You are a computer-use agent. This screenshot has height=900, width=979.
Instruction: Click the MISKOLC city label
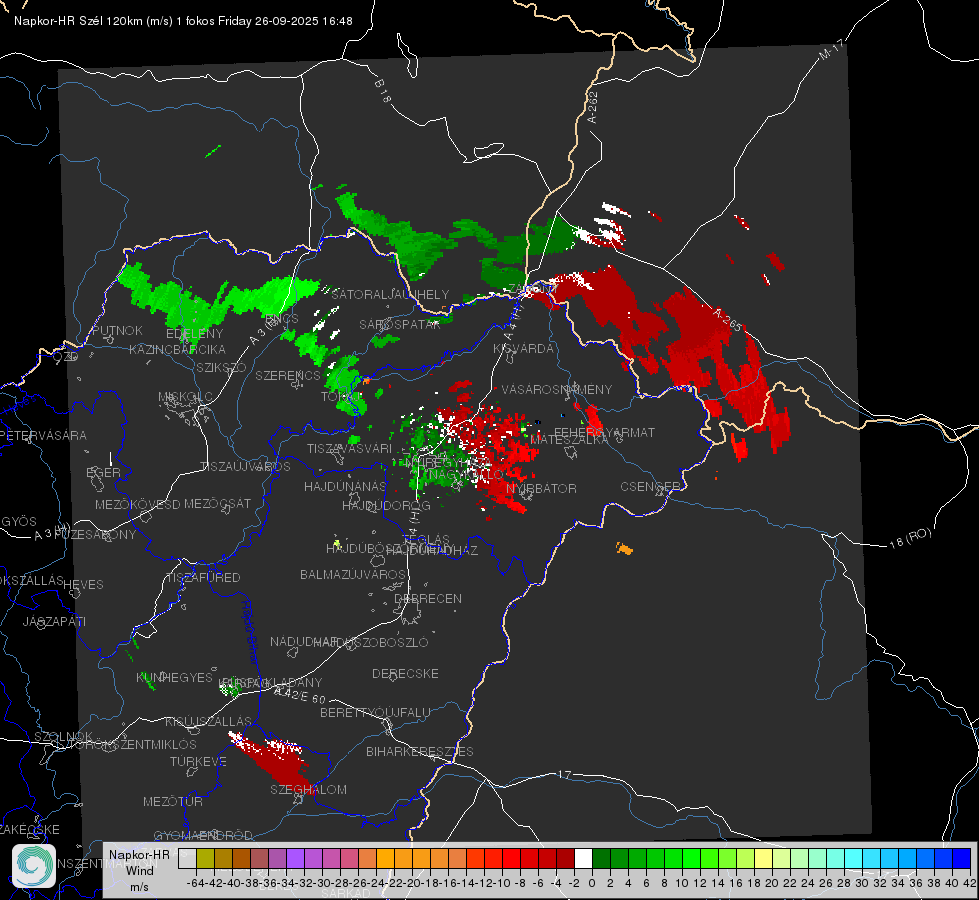[x=185, y=397]
